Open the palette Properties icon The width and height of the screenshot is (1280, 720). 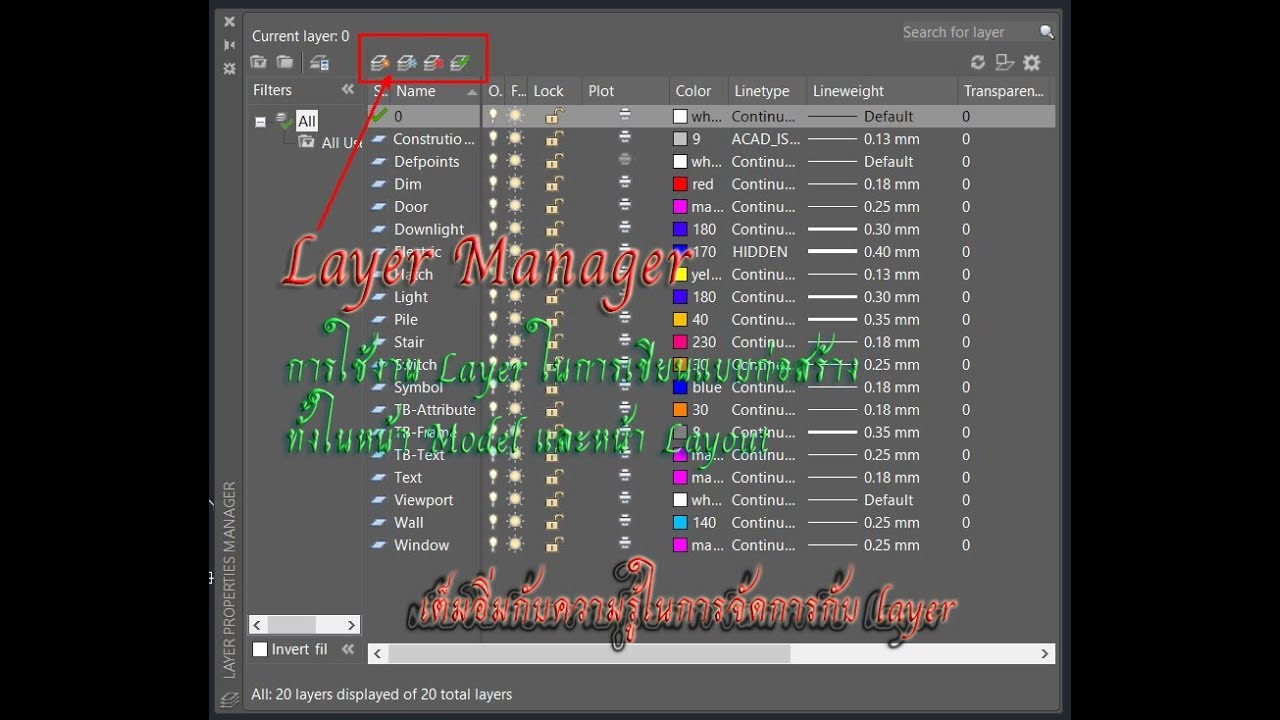(x=229, y=69)
